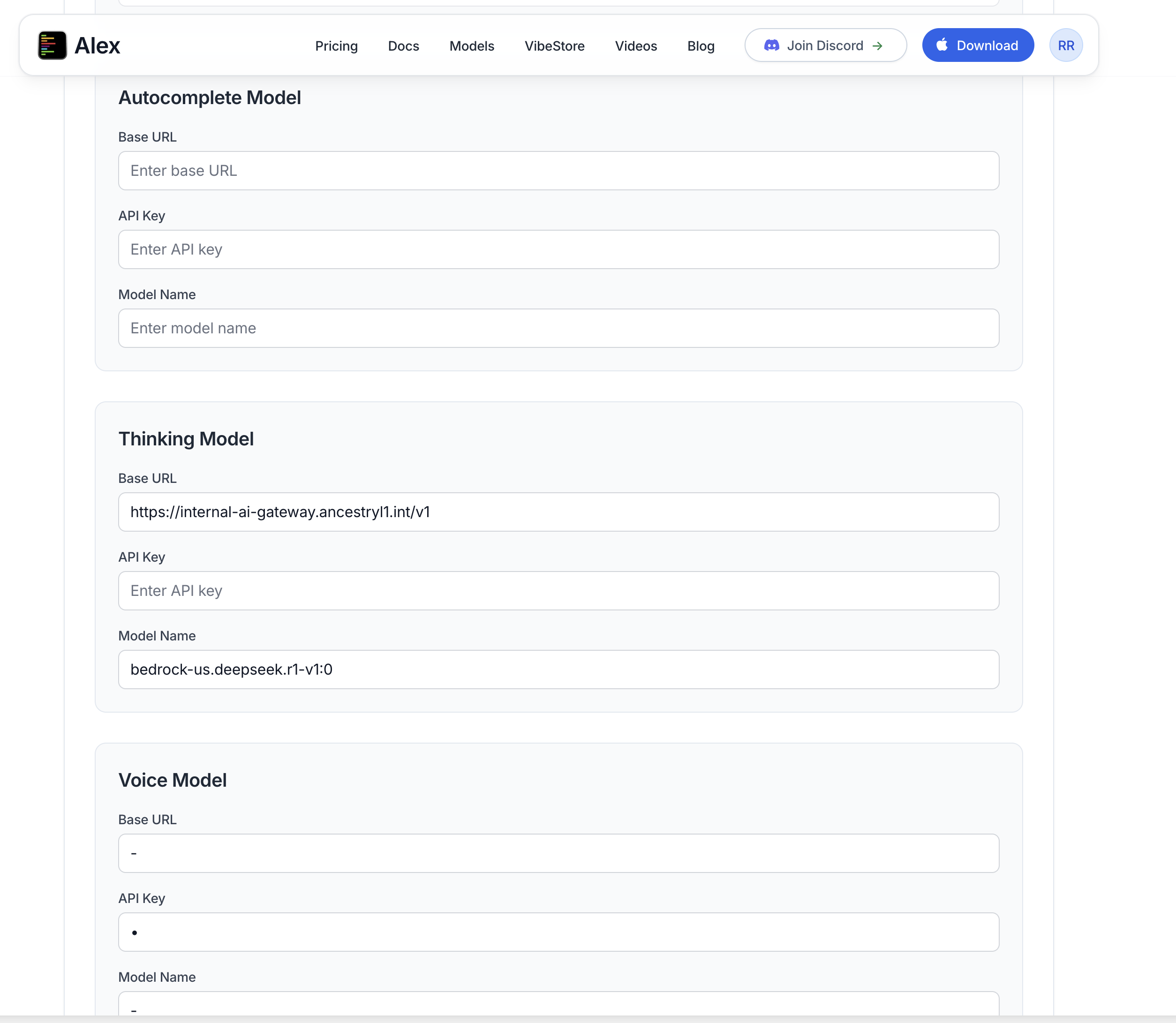The image size is (1176, 1023).
Task: Open the RR user avatar menu
Action: click(1066, 45)
